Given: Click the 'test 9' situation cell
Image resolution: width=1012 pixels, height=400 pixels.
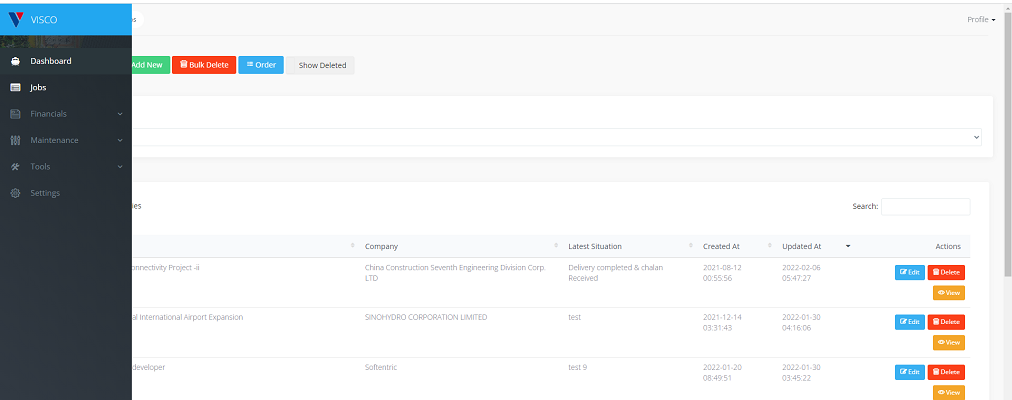Looking at the screenshot, I should pos(578,368).
